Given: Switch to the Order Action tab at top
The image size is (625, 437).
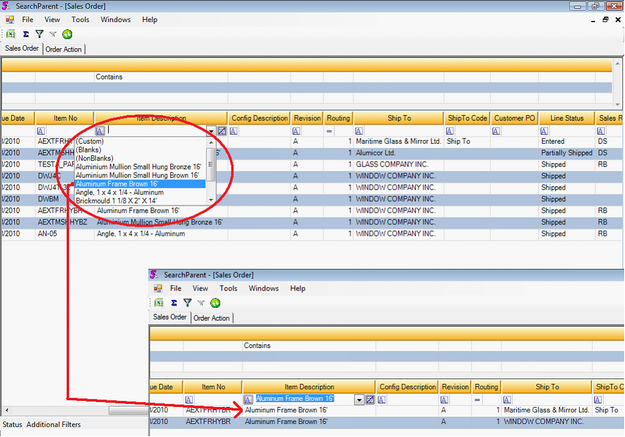Looking at the screenshot, I should coord(64,49).
